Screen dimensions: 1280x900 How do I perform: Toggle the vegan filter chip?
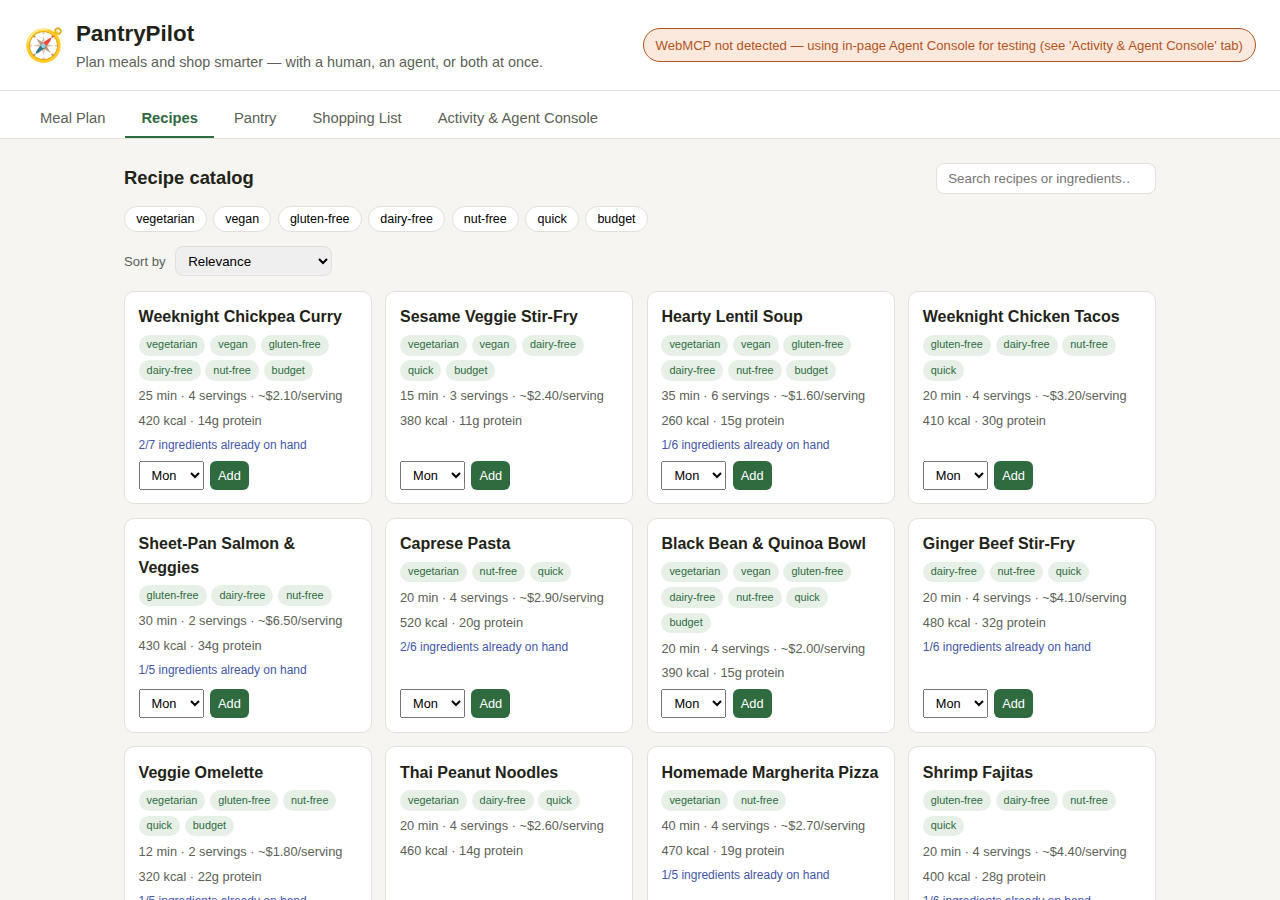[242, 219]
